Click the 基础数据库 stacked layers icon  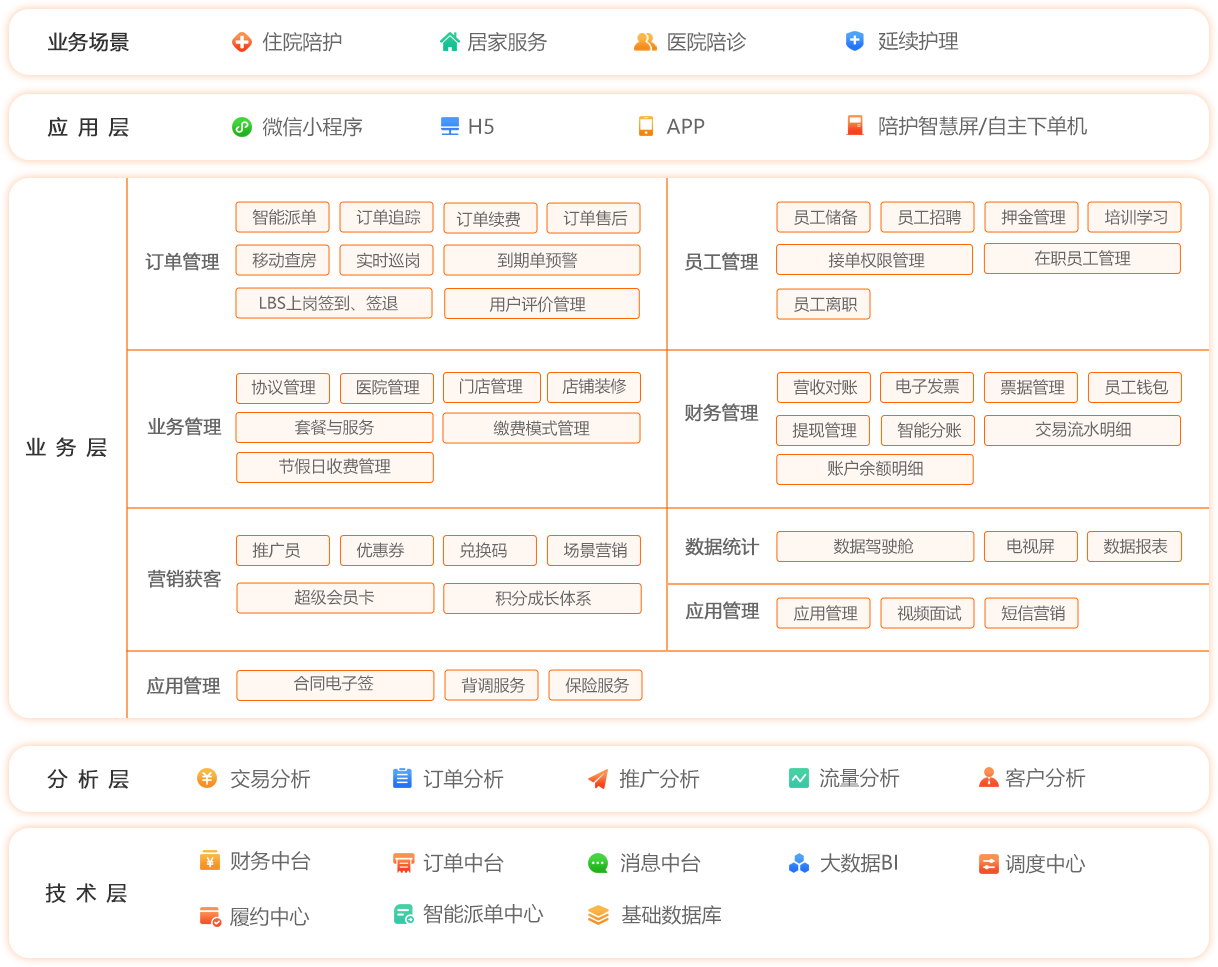tap(598, 915)
